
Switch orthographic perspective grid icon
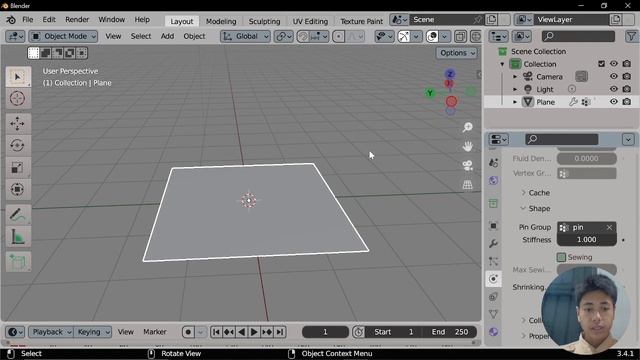(467, 184)
